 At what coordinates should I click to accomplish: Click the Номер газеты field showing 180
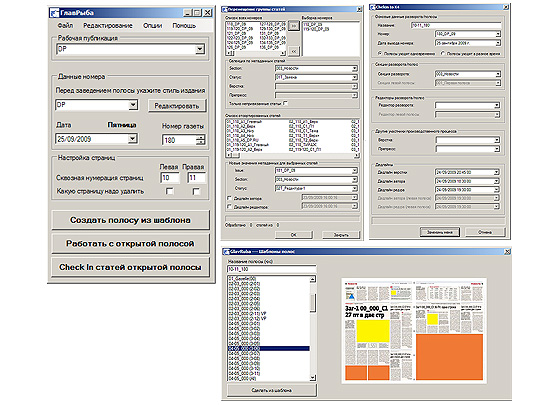point(179,140)
